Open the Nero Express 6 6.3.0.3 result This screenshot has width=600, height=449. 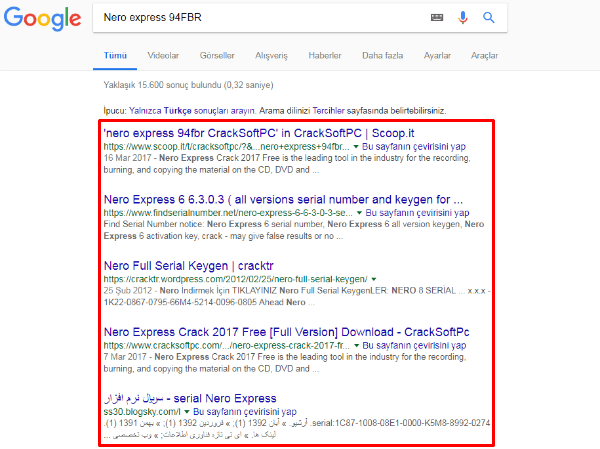[283, 199]
